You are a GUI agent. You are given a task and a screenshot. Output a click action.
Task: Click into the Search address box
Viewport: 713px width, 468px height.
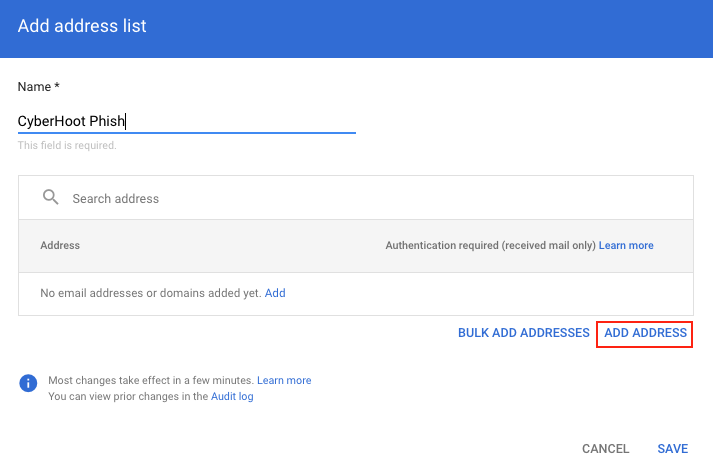click(356, 198)
